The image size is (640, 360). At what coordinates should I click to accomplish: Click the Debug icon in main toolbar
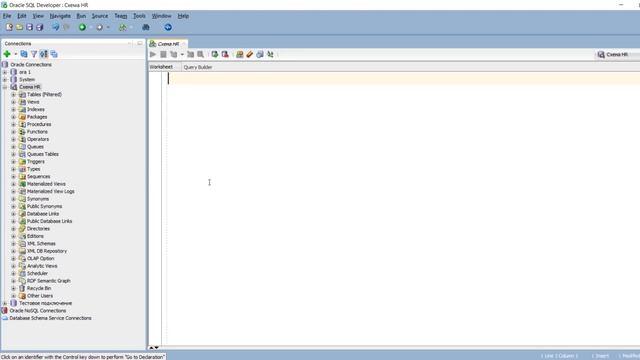[x=99, y=27]
